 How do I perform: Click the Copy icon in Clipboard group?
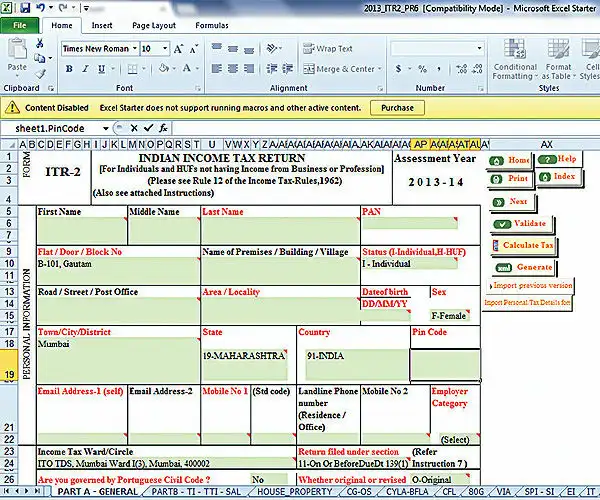[39, 58]
